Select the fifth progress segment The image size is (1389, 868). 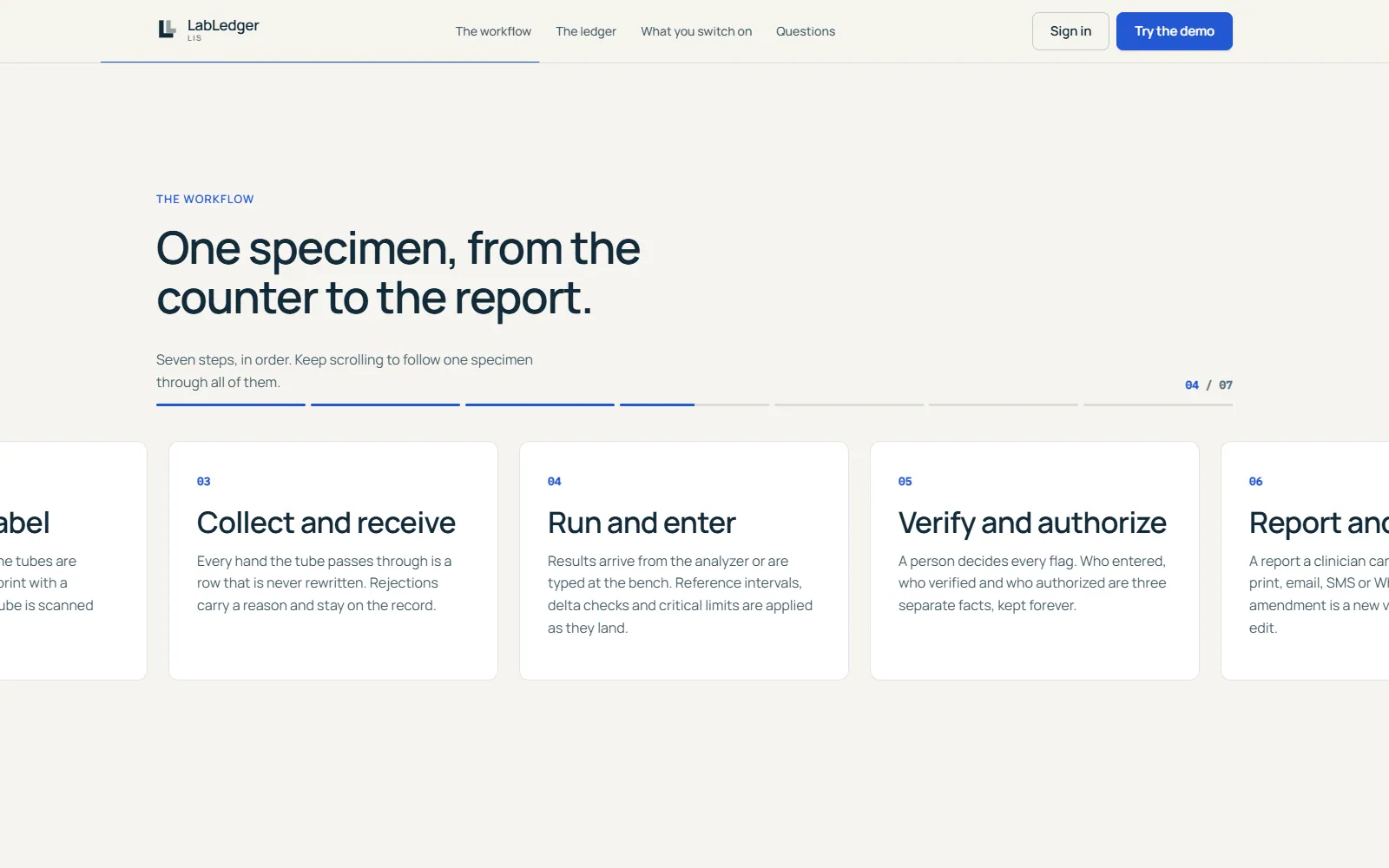(x=849, y=404)
